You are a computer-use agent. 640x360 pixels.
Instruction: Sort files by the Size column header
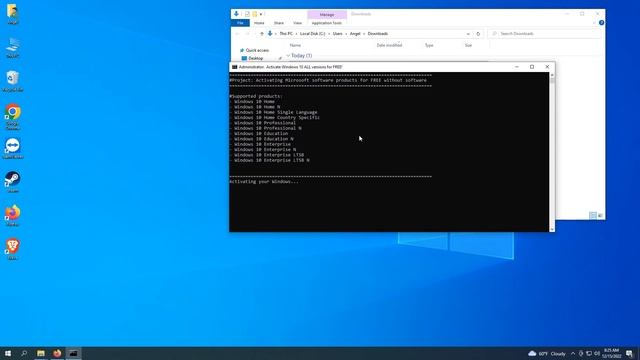469,45
